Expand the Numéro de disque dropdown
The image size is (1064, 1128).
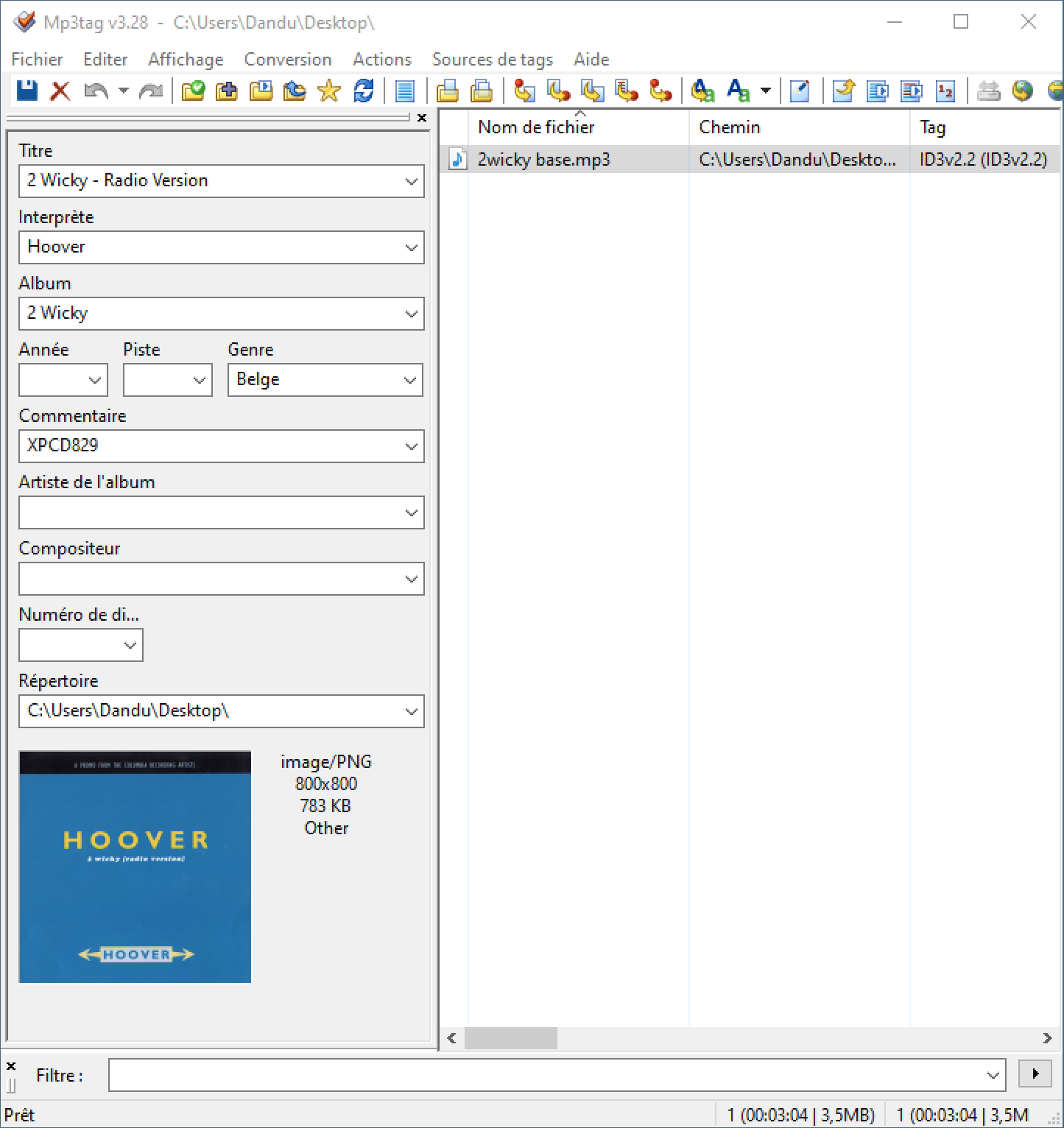pyautogui.click(x=130, y=645)
